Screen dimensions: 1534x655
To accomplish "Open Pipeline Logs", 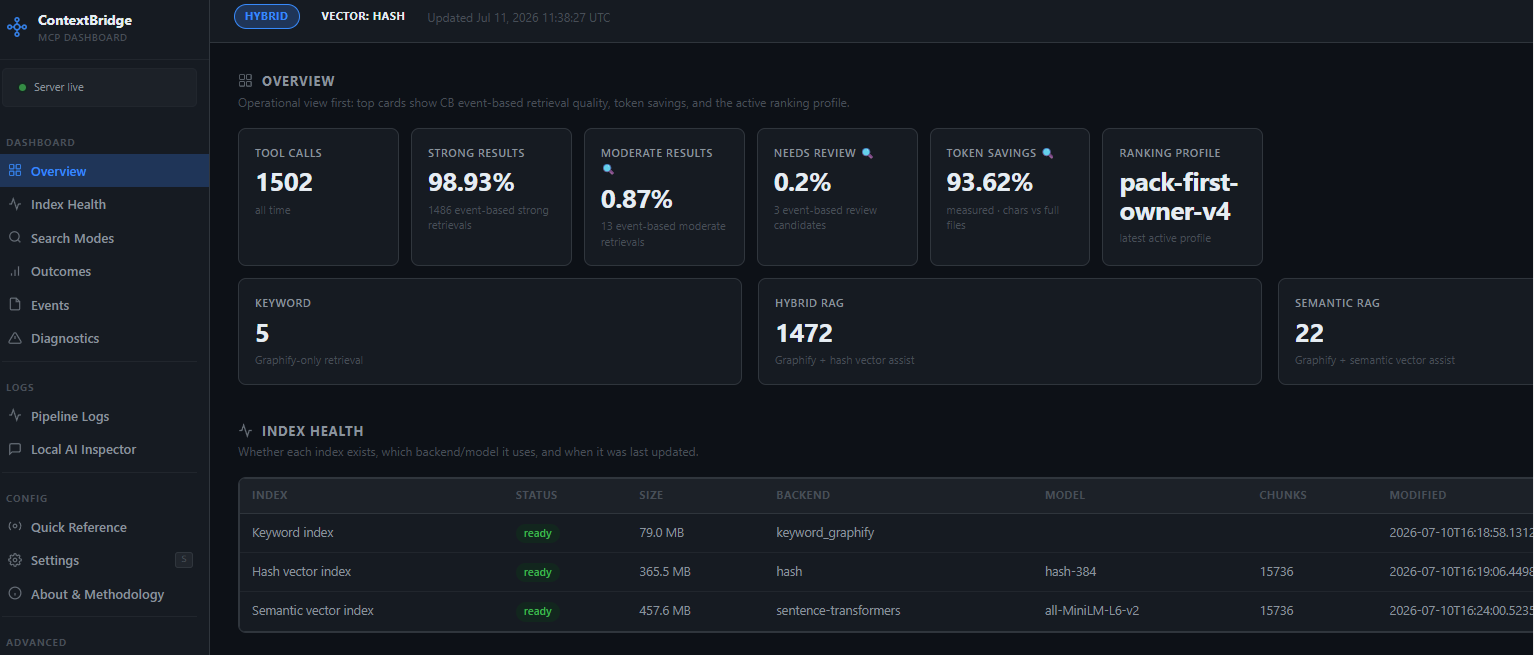I will point(104,416).
